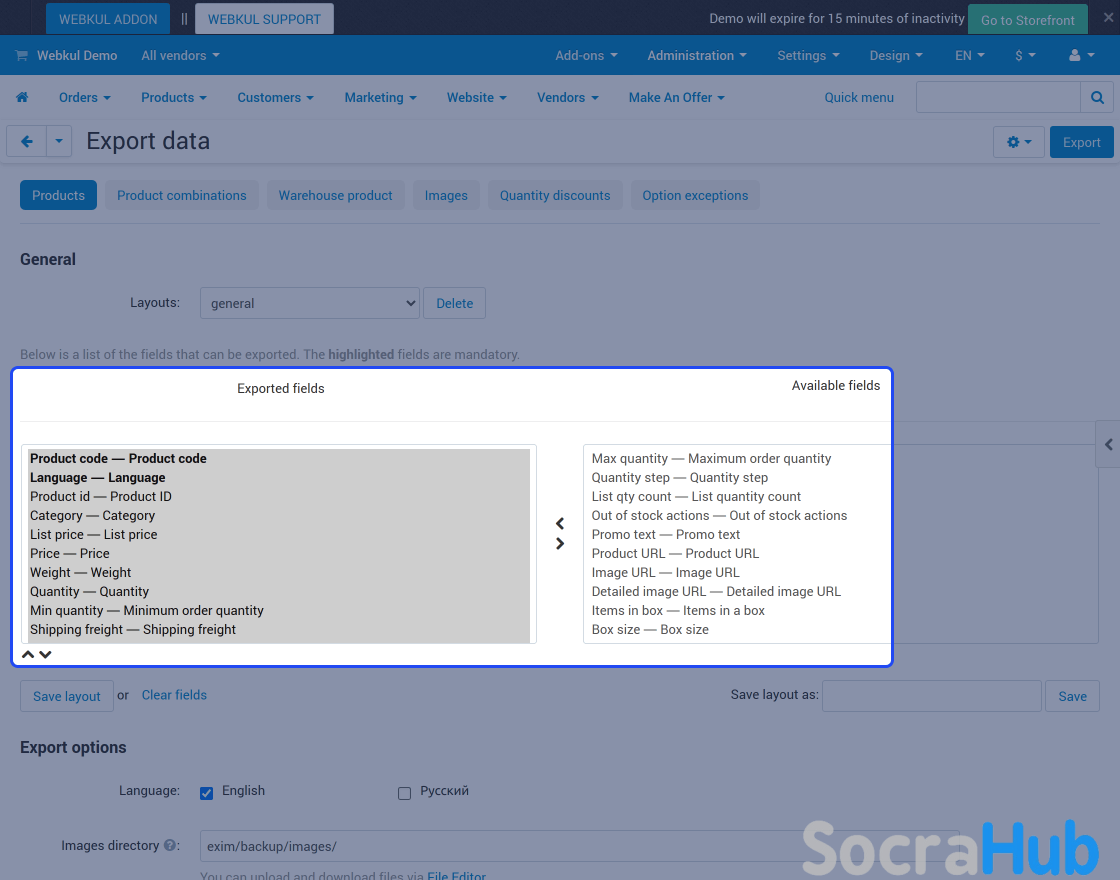This screenshot has height=880, width=1120.
Task: Open the user account menu icon
Action: coord(1080,56)
